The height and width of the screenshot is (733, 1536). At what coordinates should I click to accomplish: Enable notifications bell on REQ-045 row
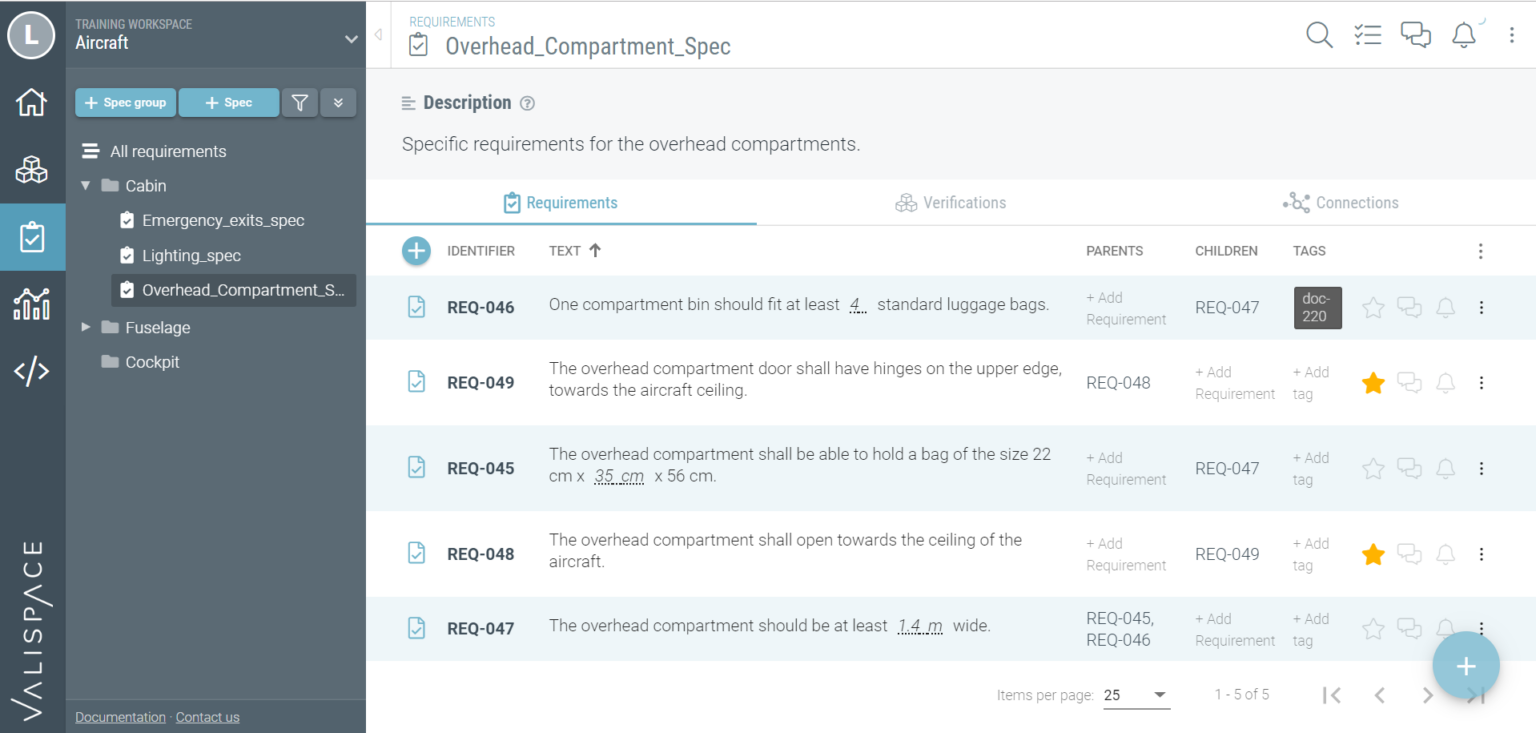click(1444, 468)
